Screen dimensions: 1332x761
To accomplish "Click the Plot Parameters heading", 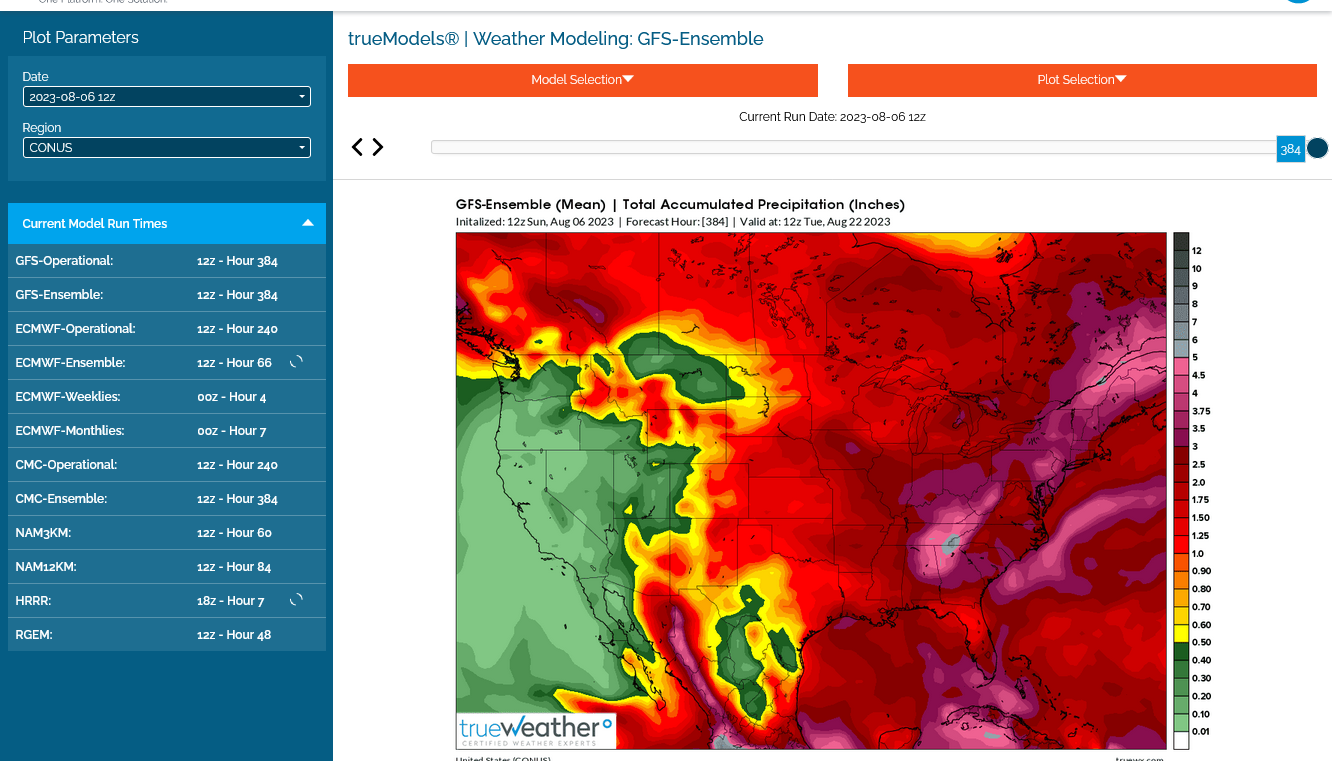I will [x=81, y=37].
